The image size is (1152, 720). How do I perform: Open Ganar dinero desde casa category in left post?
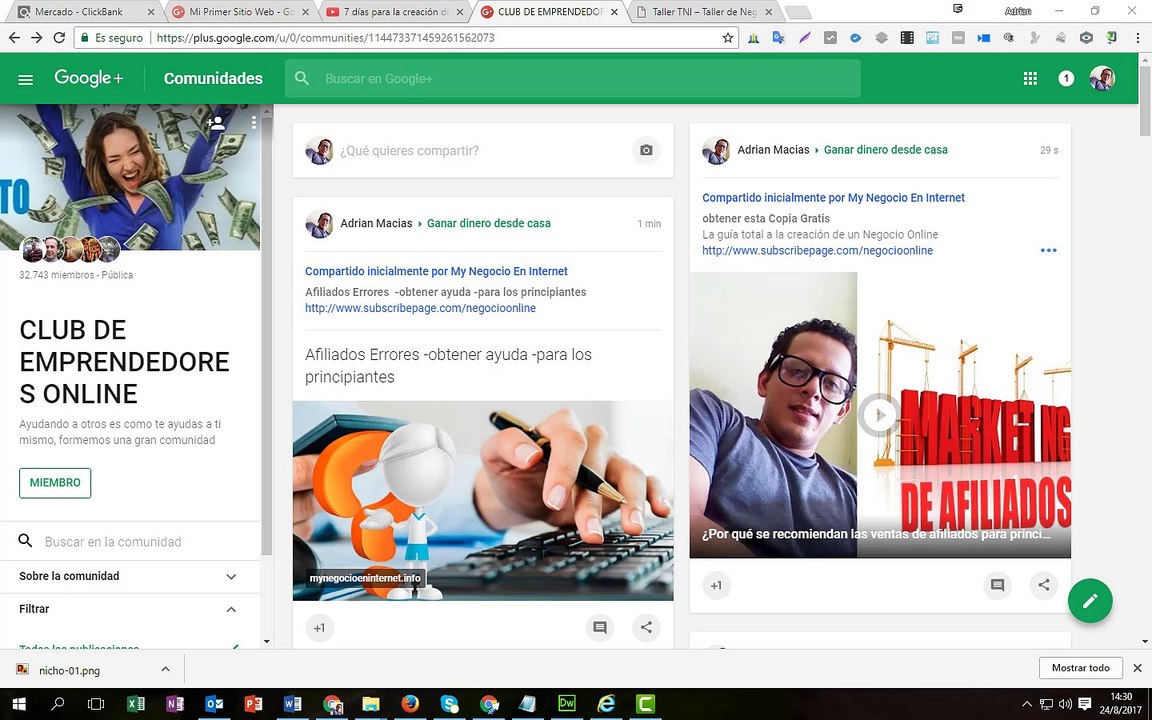489,223
